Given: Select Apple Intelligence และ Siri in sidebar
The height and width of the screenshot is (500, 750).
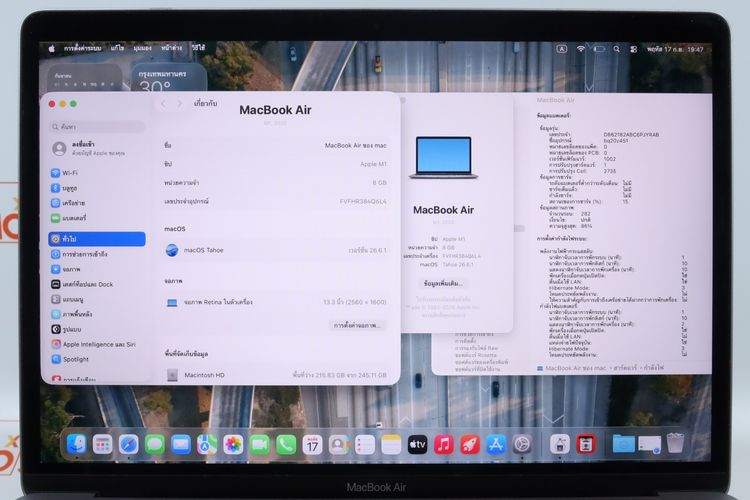Looking at the screenshot, I should coord(97,344).
